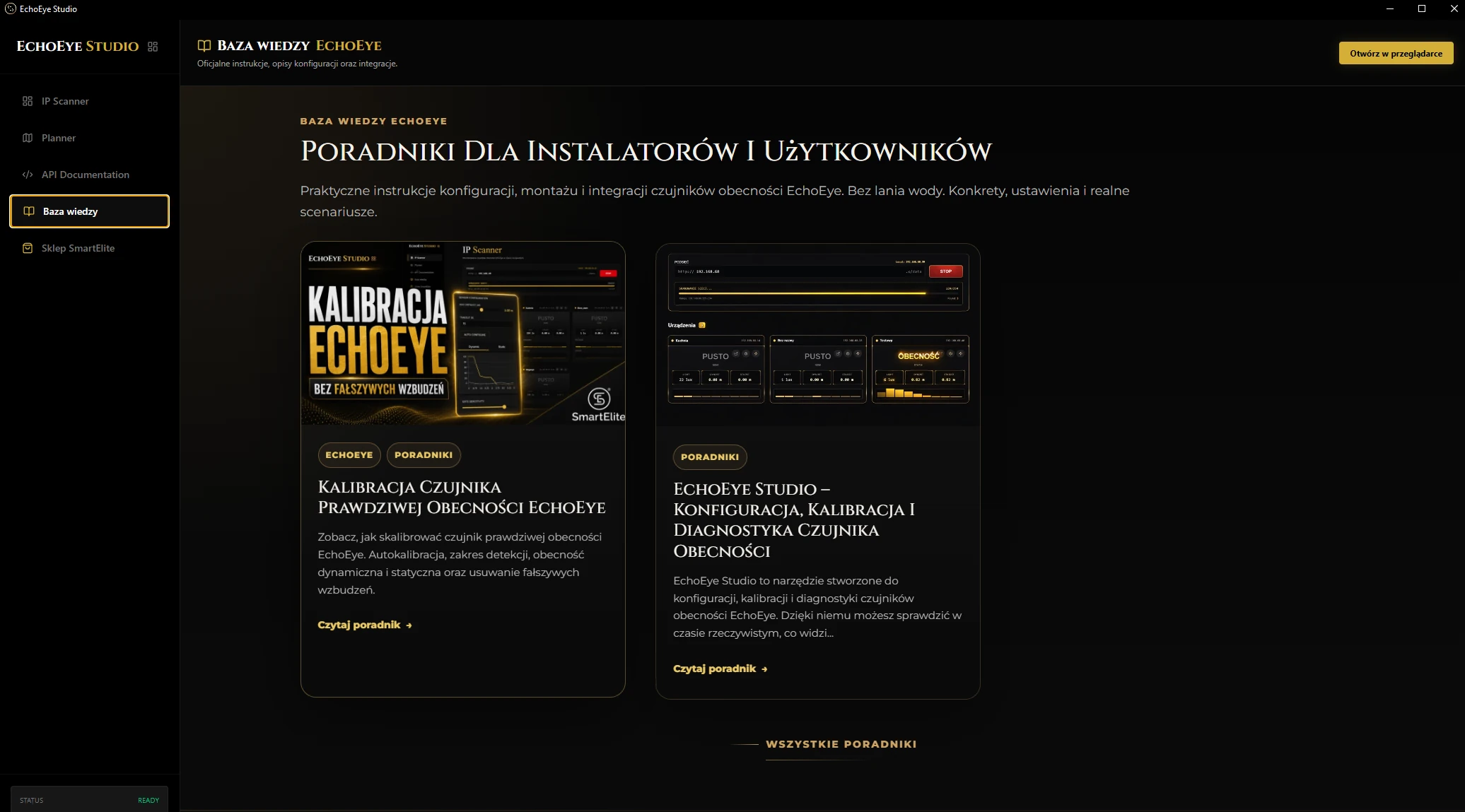1465x812 pixels.
Task: Click EchoEye Studio app icon in title bar
Action: click(10, 8)
